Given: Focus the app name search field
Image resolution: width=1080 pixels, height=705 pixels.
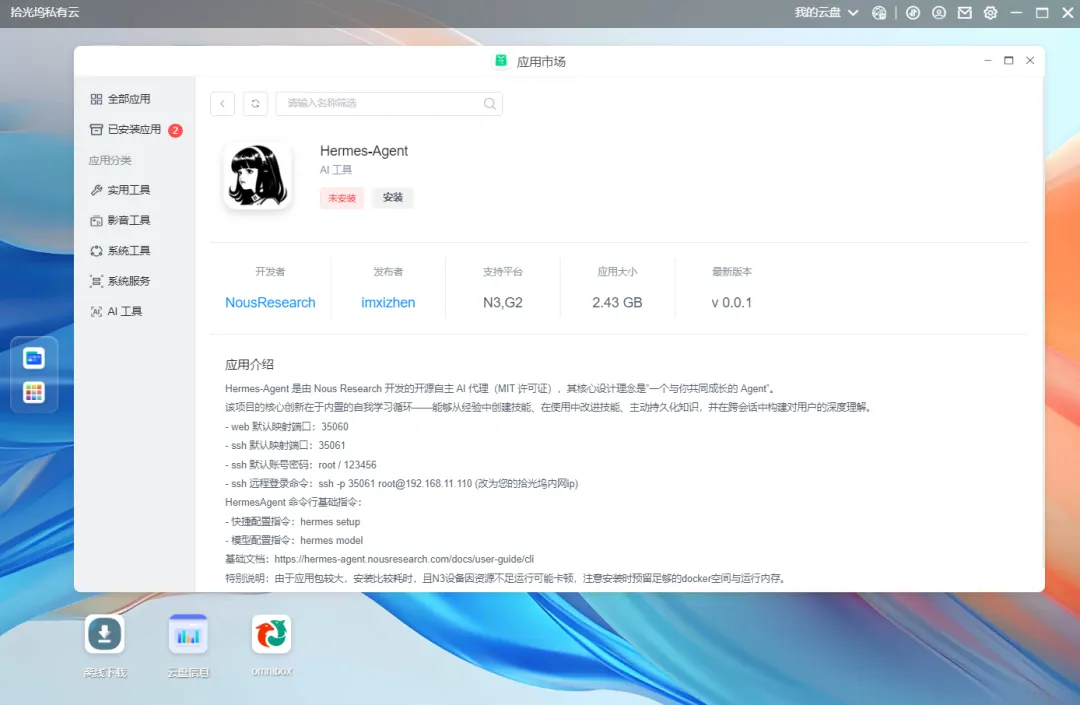Looking at the screenshot, I should [x=388, y=103].
